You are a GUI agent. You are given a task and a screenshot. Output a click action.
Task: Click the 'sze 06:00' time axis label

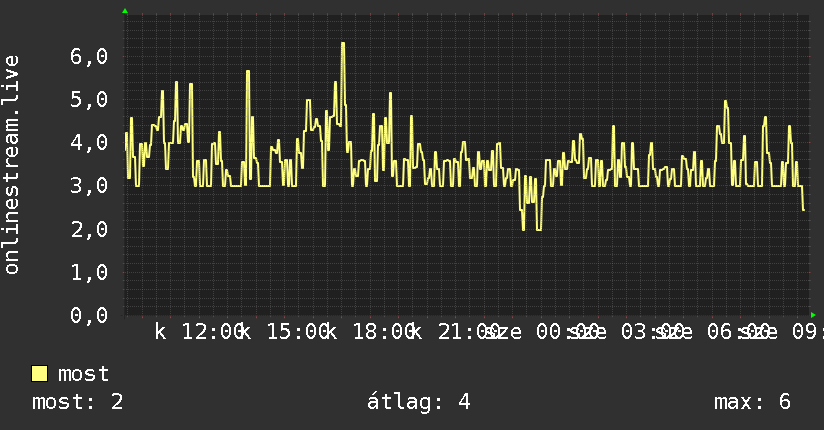point(712,332)
